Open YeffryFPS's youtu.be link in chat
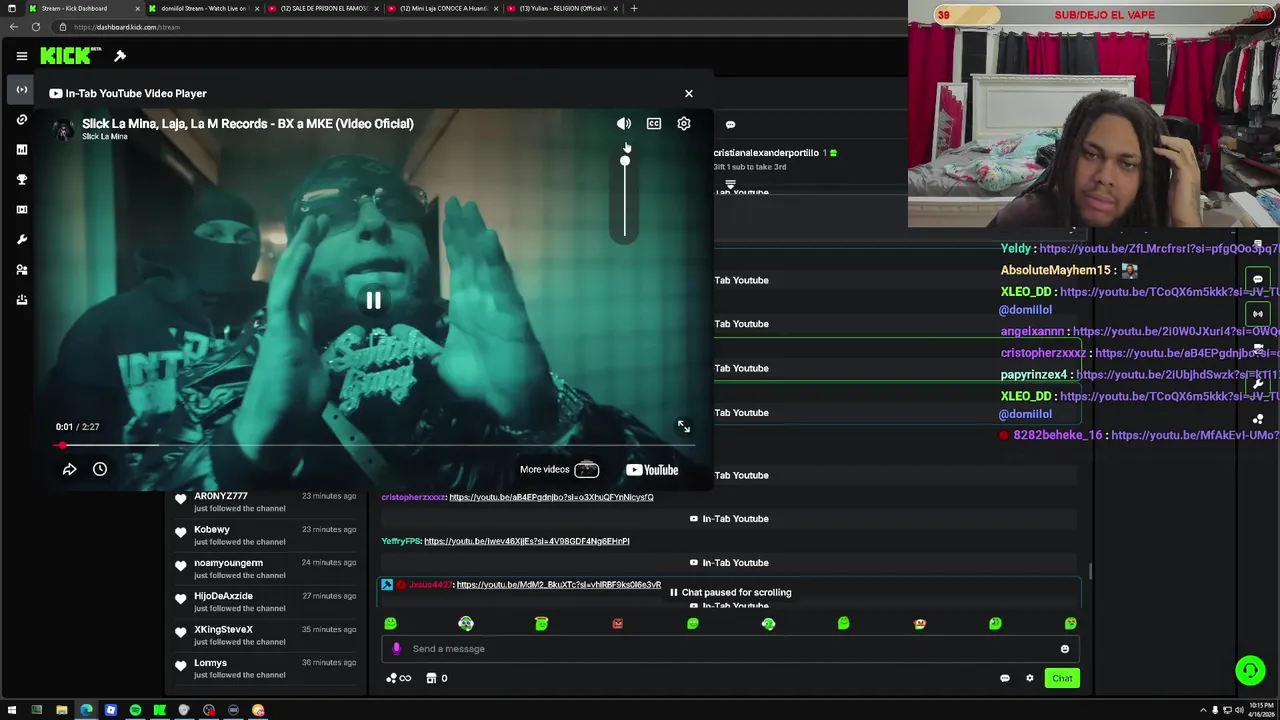The image size is (1280, 720). (x=526, y=541)
